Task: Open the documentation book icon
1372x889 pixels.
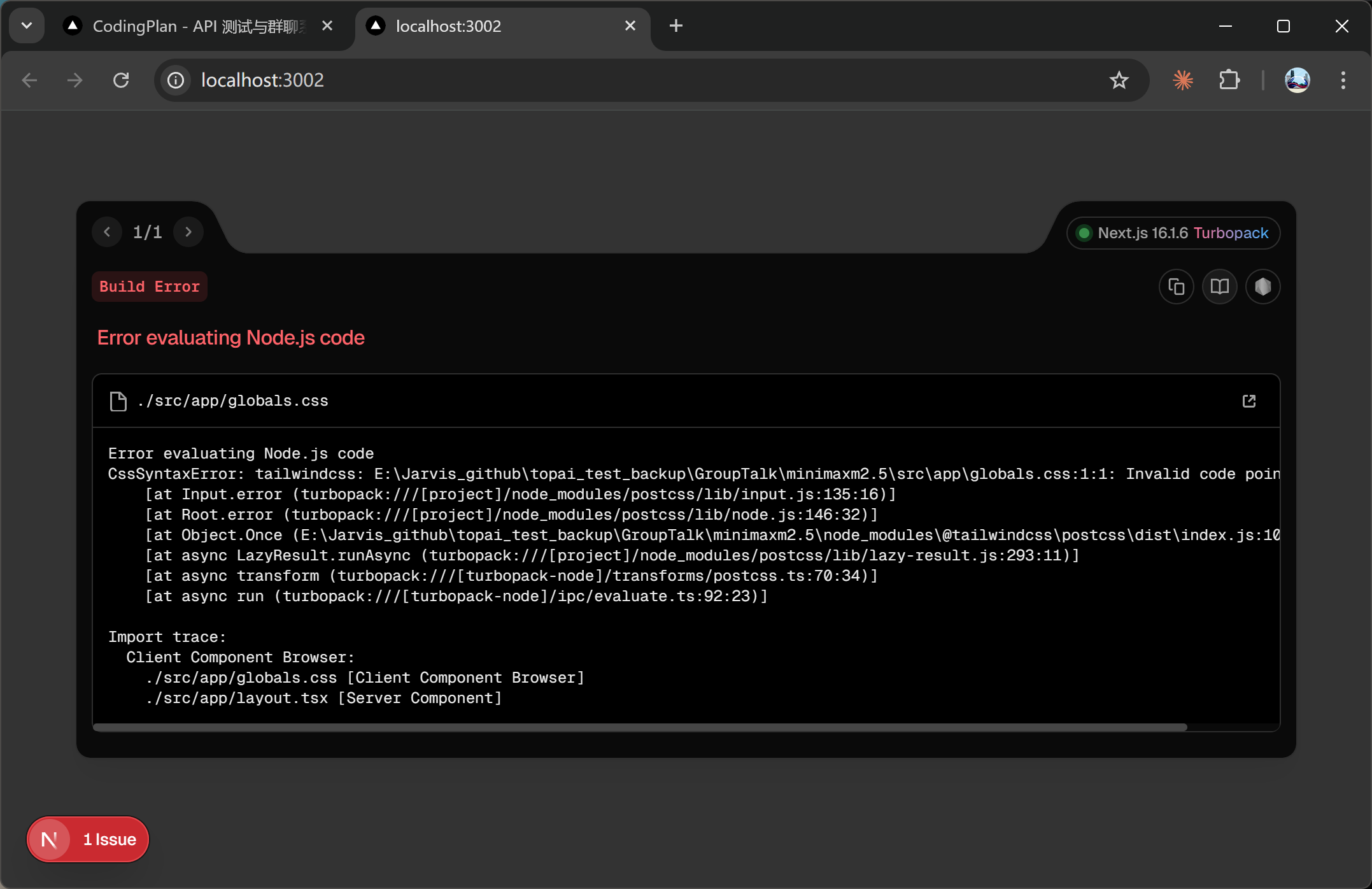Action: (x=1219, y=287)
